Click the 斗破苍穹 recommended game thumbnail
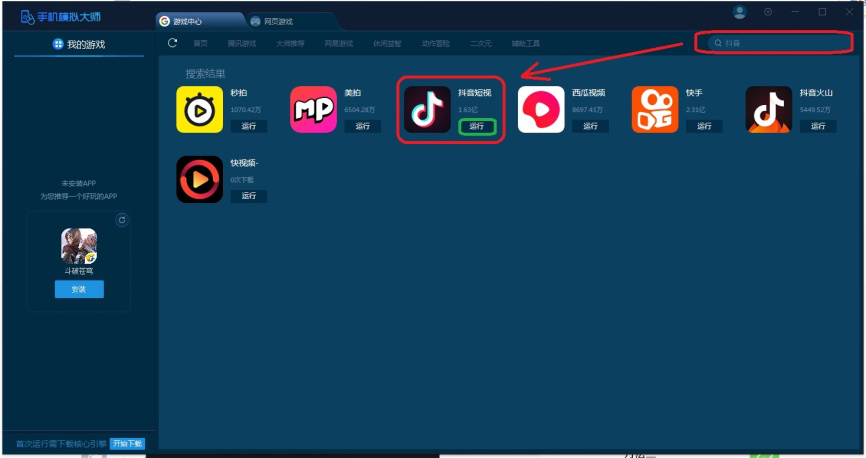Image resolution: width=866 pixels, height=458 pixels. (x=79, y=246)
